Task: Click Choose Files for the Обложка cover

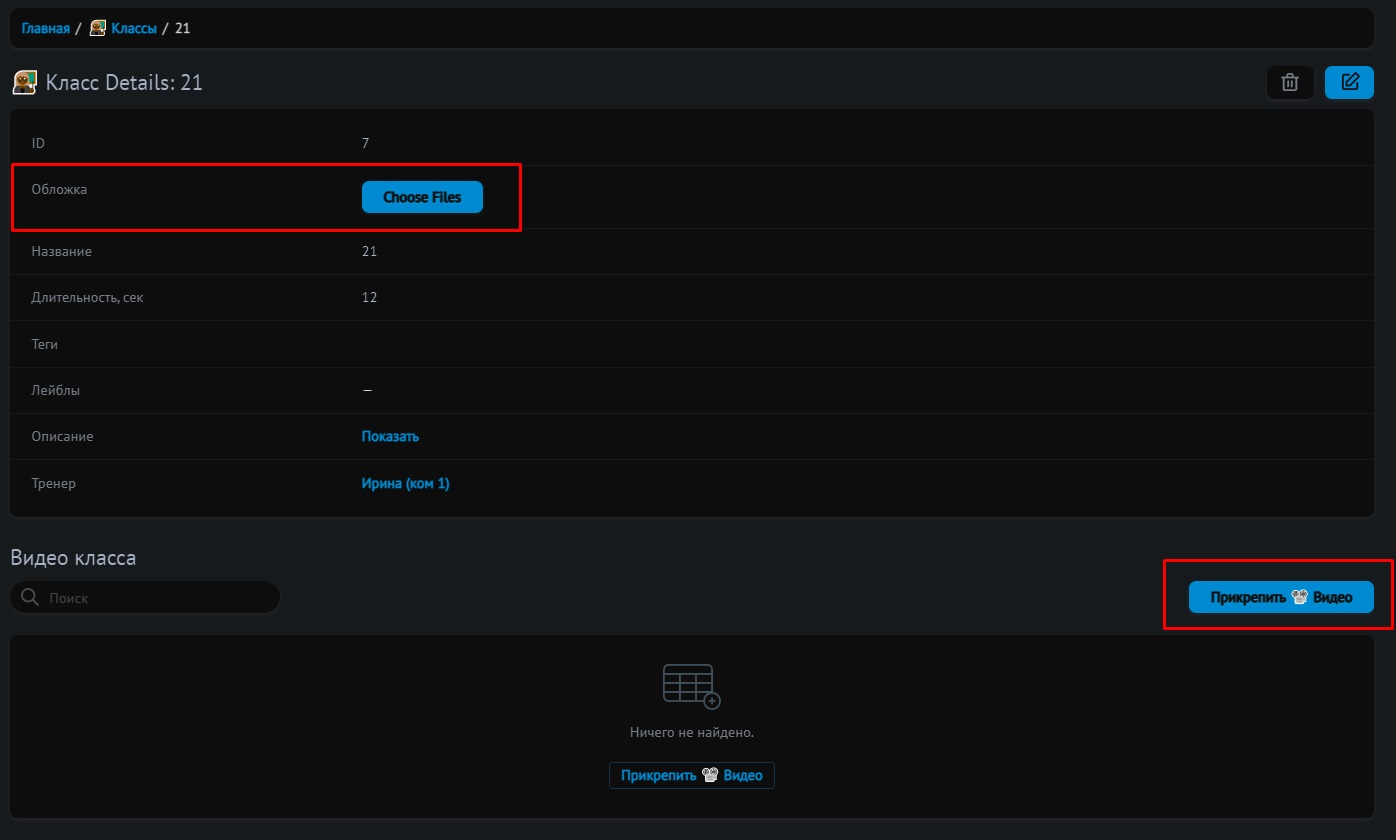Action: [422, 197]
